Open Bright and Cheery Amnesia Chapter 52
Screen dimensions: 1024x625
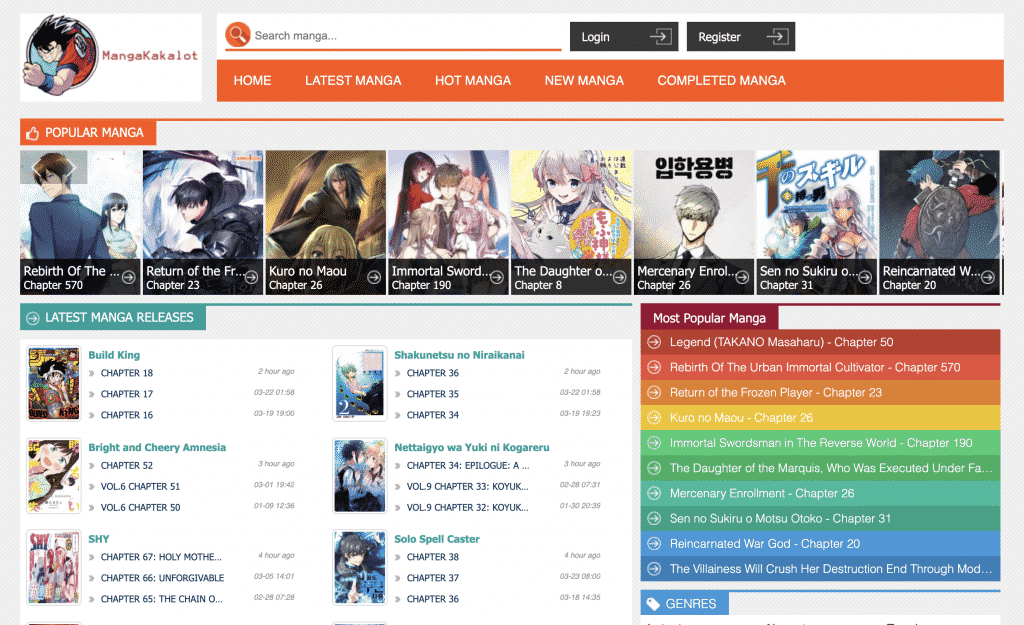coord(126,465)
